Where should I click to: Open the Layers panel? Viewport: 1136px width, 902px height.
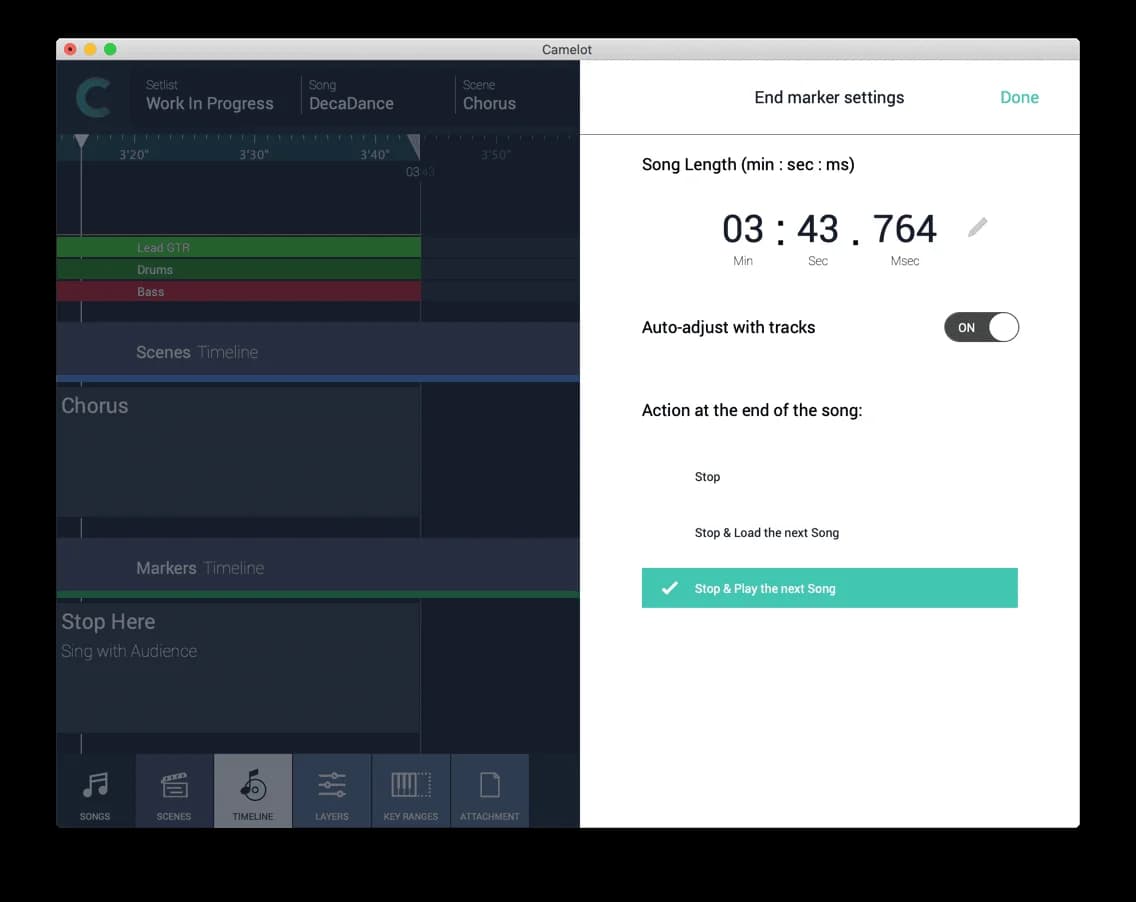(x=331, y=790)
